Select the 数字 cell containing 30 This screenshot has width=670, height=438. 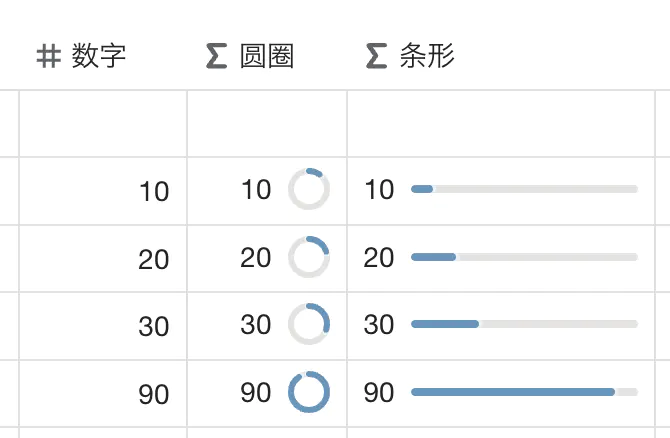click(103, 326)
